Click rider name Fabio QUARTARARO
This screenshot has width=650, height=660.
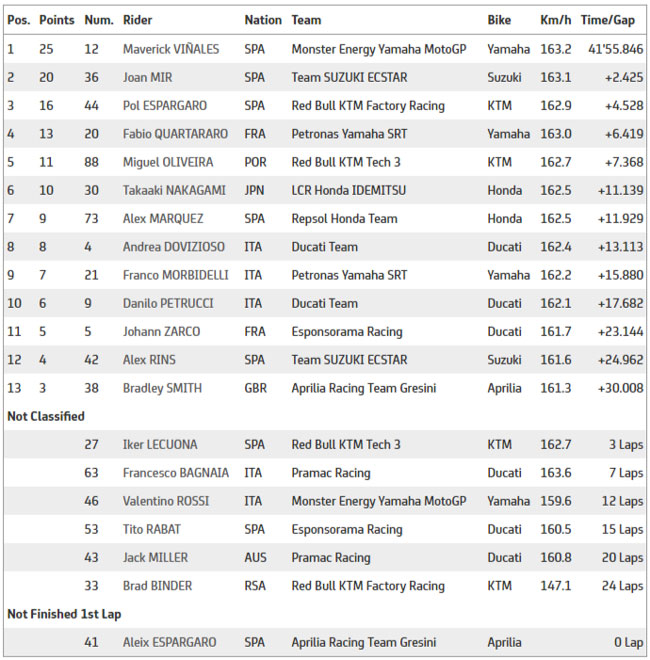click(175, 134)
